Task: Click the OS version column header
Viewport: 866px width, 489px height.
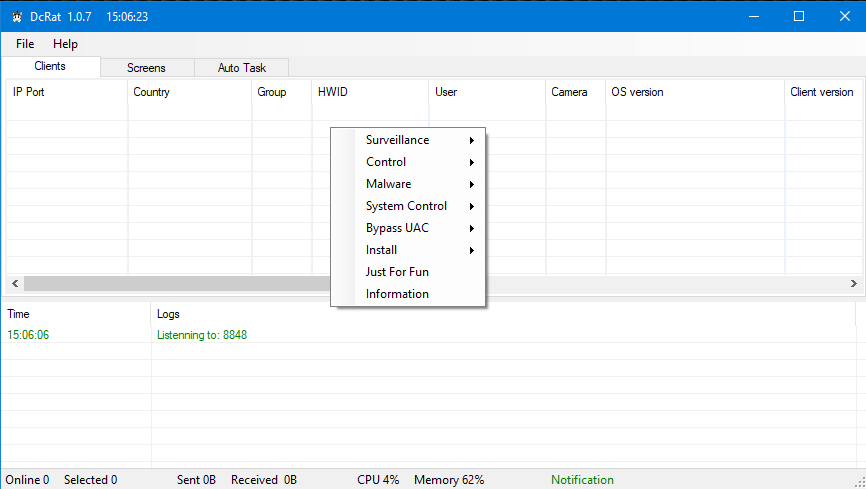Action: pyautogui.click(x=695, y=92)
